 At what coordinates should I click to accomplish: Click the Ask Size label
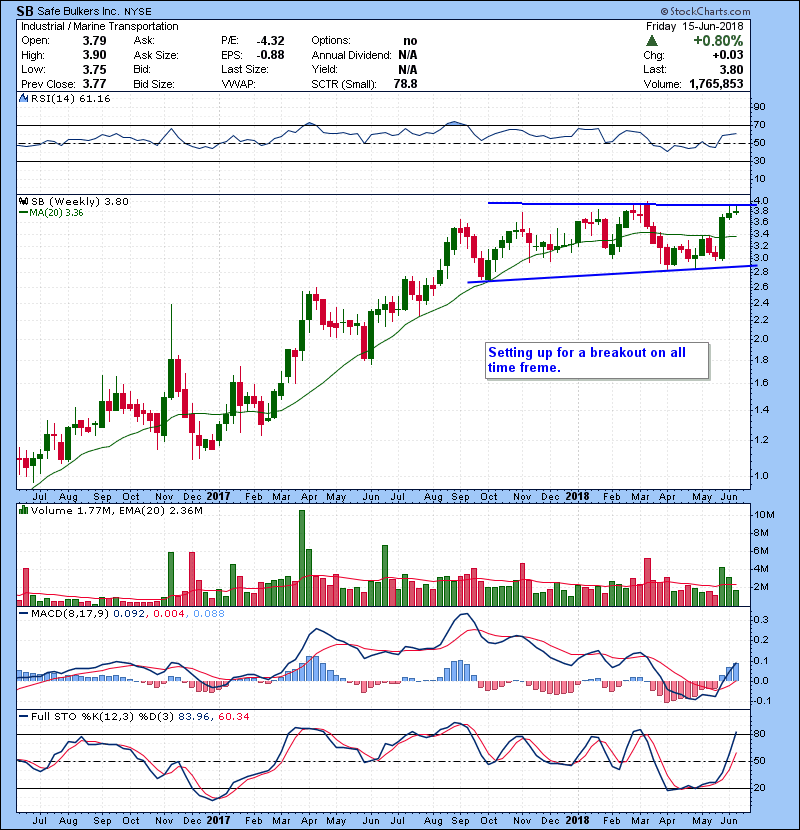coord(156,55)
